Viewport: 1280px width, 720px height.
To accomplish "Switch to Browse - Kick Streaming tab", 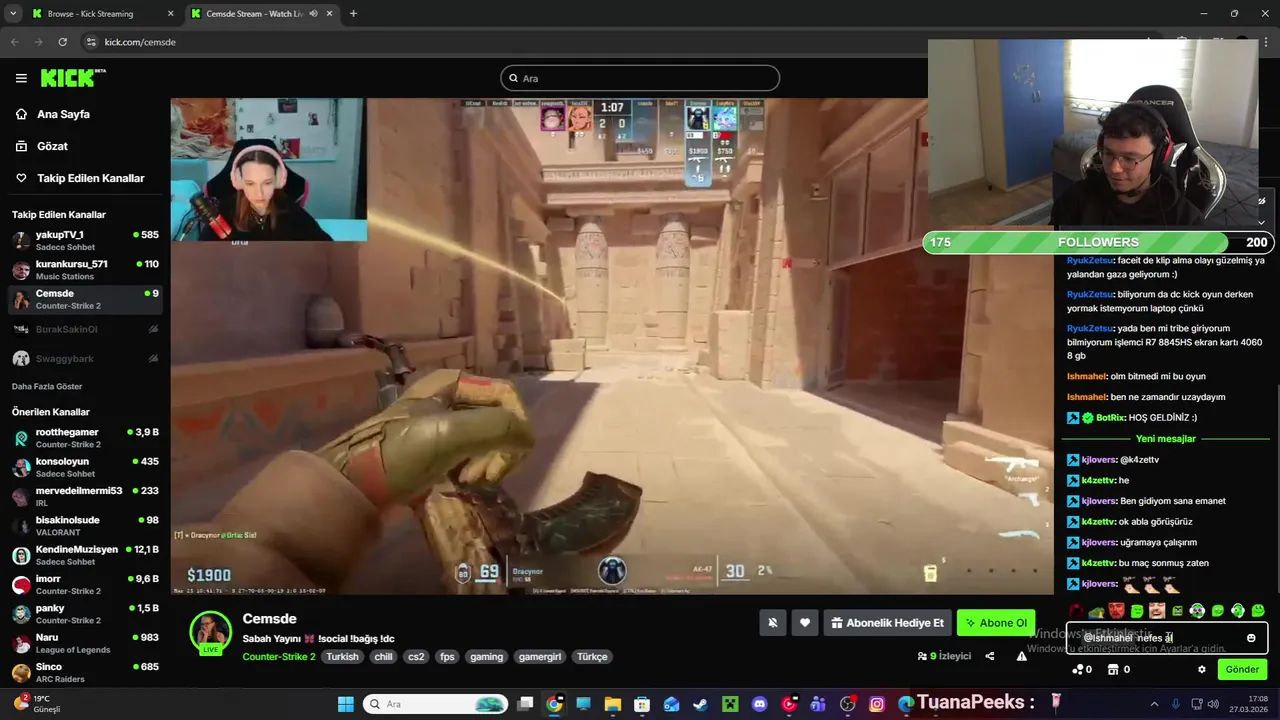I will 102,14.
